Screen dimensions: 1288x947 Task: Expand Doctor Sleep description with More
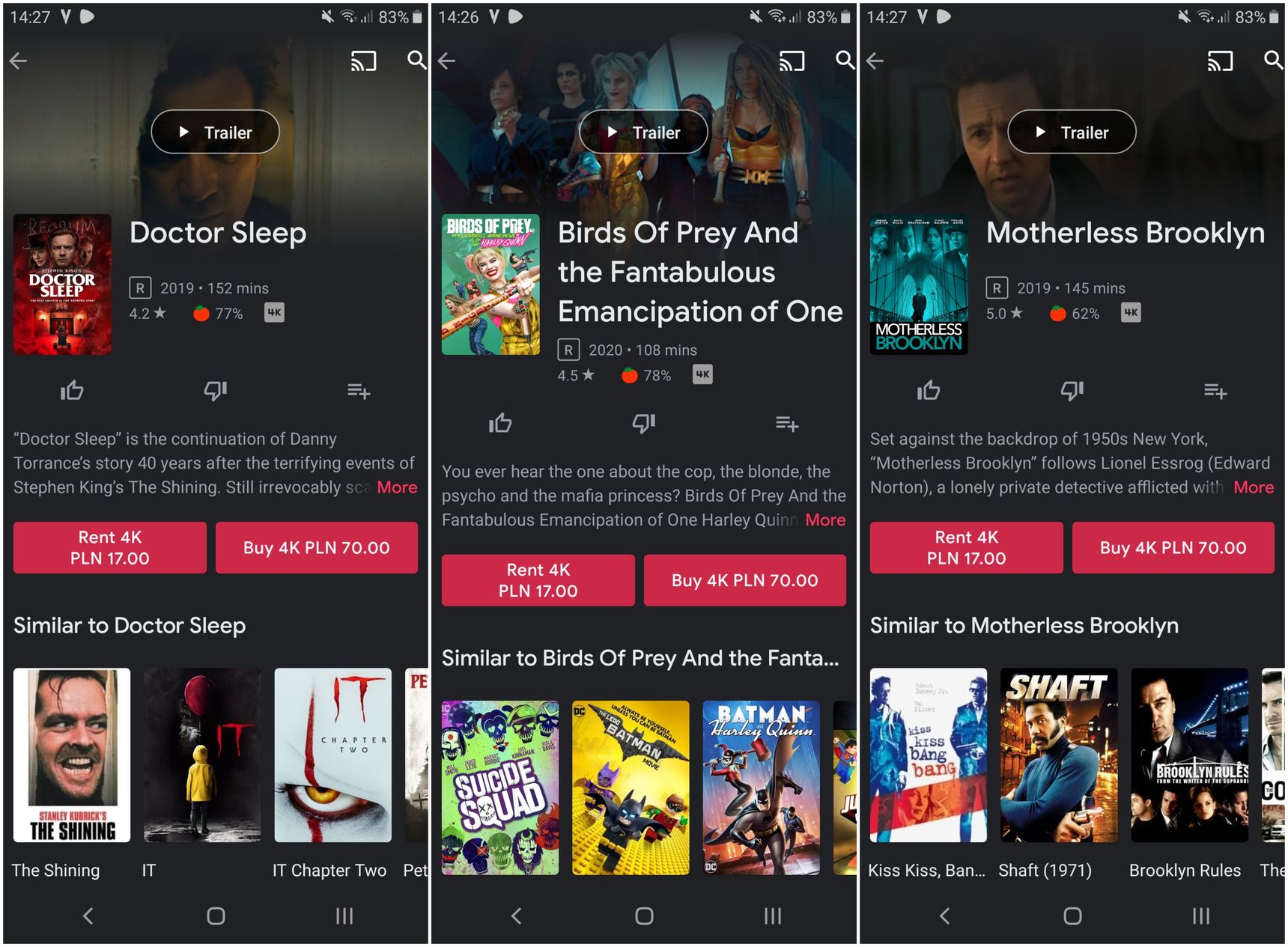coord(397,487)
